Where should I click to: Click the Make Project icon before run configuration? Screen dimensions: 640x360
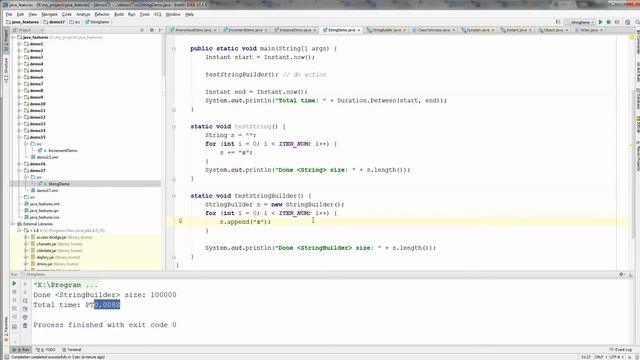click(x=558, y=22)
